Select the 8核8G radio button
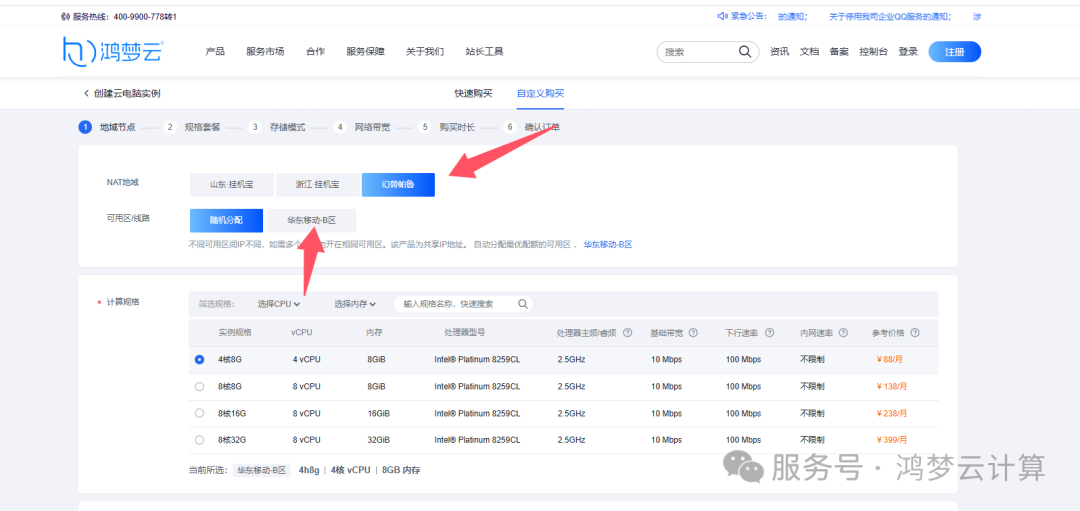The height and width of the screenshot is (511, 1080). pos(200,386)
